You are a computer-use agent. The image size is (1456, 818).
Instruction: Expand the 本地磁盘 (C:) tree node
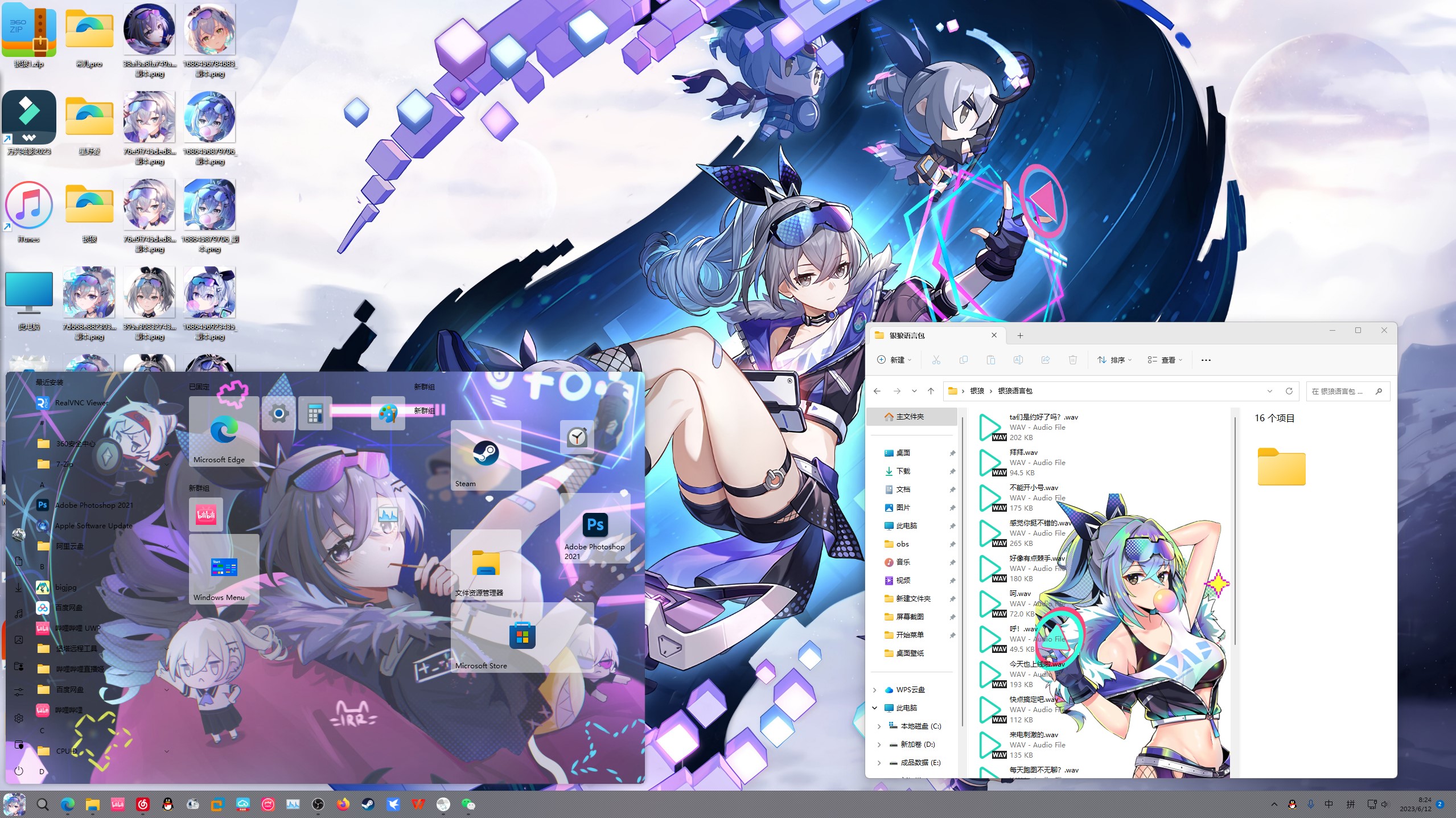point(879,726)
